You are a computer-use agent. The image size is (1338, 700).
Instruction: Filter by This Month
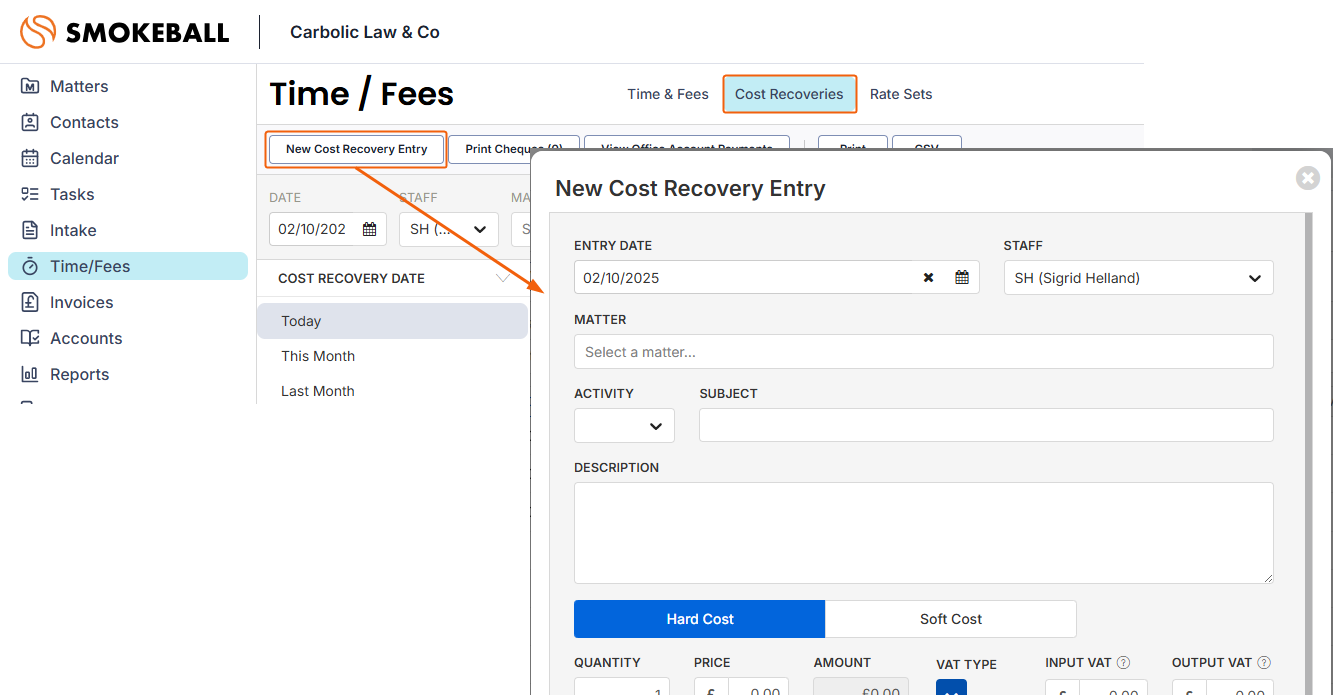pos(318,356)
